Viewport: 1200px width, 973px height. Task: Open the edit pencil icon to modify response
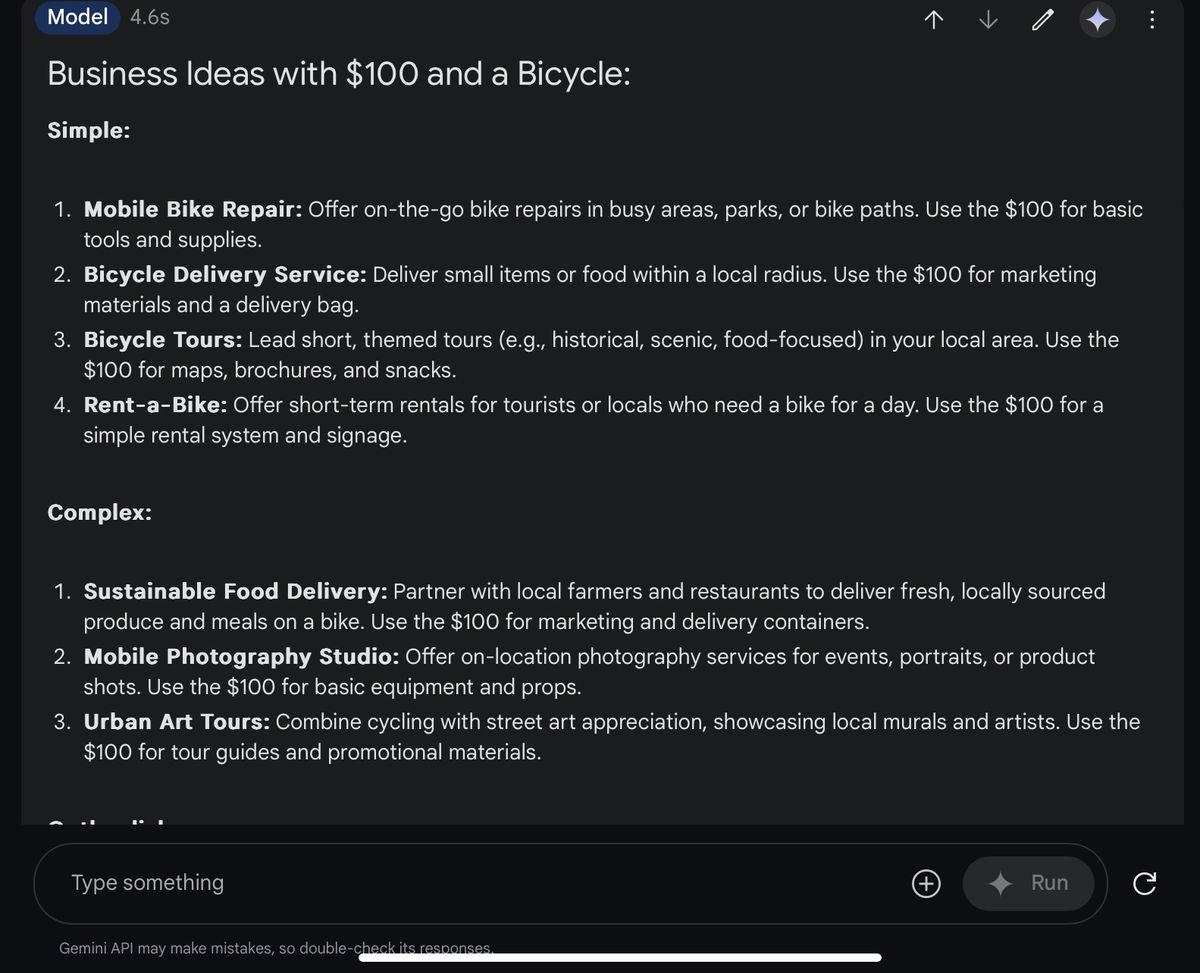[x=1042, y=19]
